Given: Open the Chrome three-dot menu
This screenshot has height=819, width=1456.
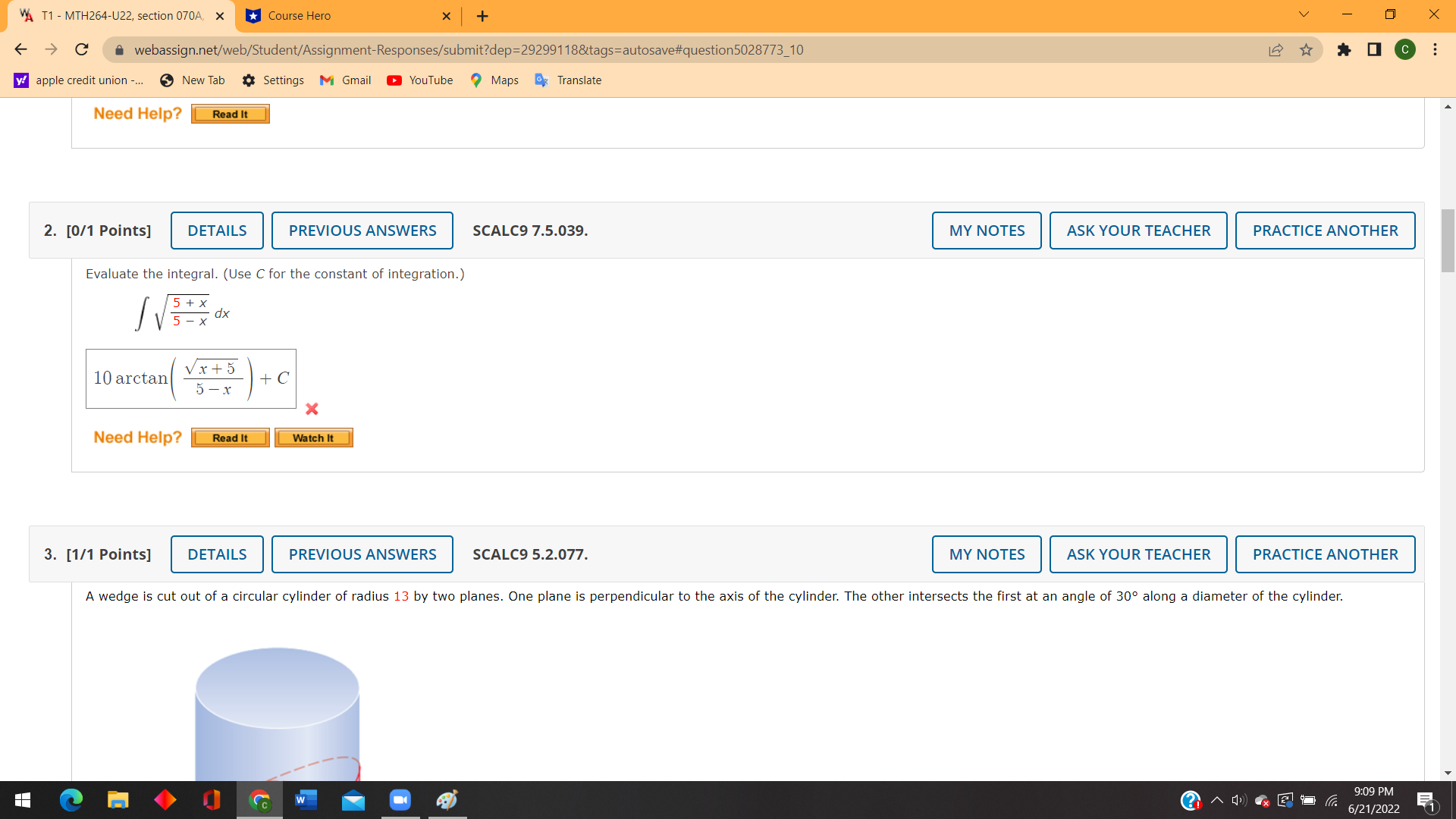Looking at the screenshot, I should (1436, 49).
